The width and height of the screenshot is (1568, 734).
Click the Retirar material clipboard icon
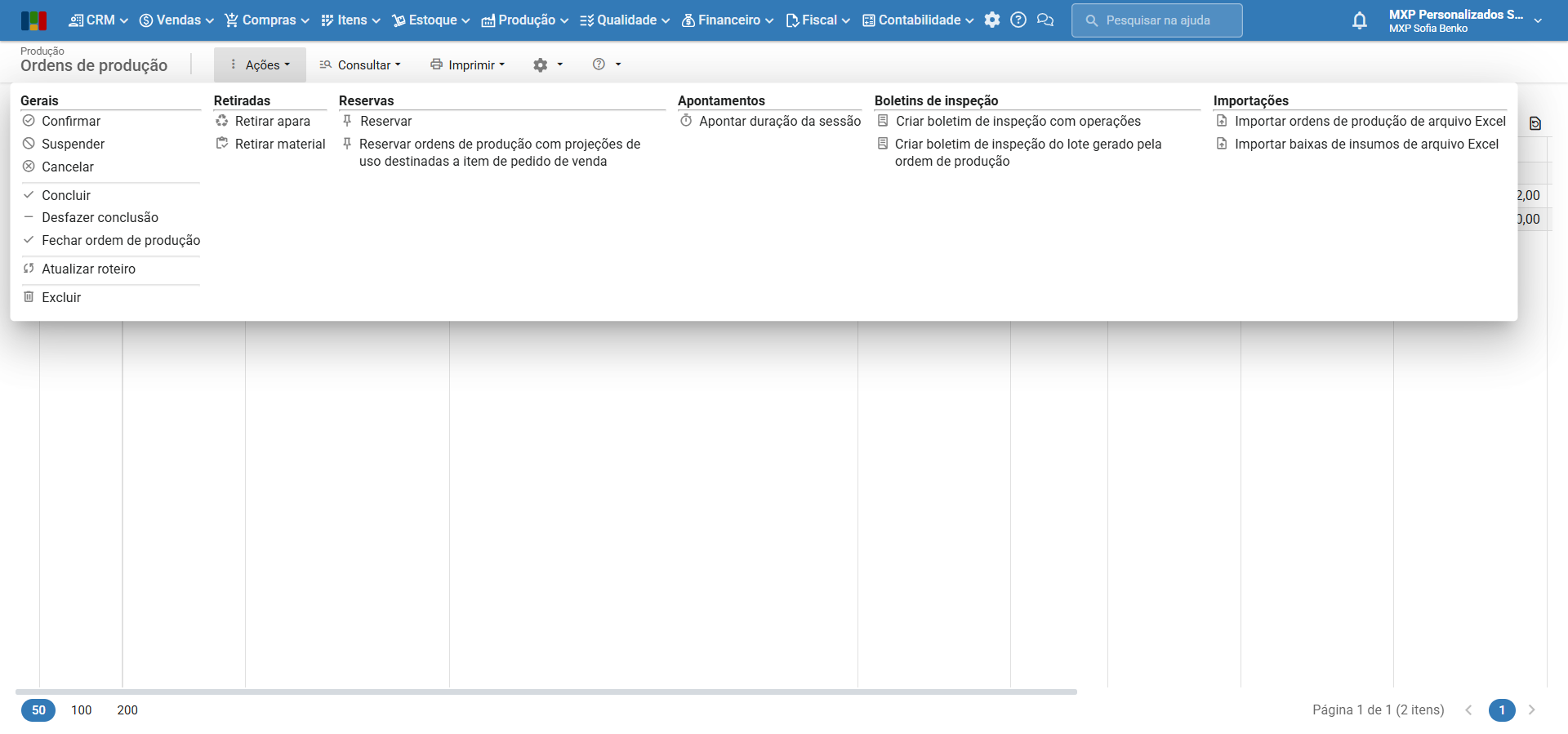(222, 144)
